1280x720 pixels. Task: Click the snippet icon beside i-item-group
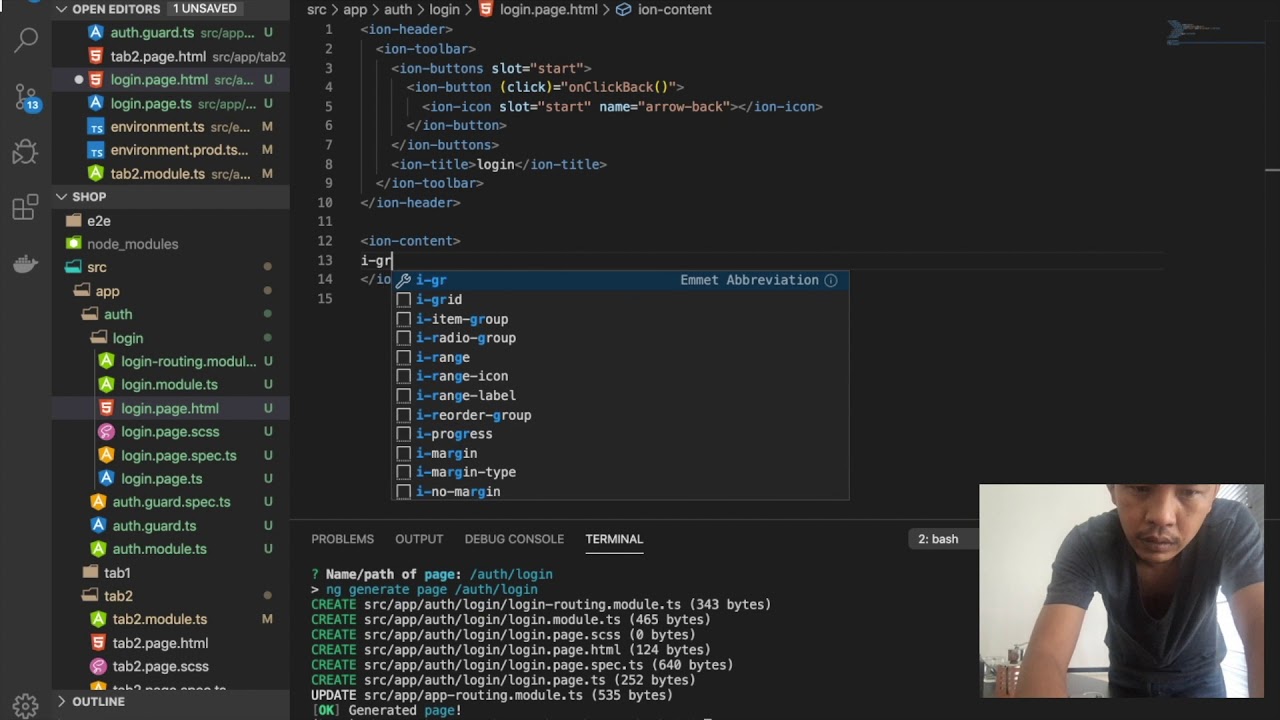point(403,319)
